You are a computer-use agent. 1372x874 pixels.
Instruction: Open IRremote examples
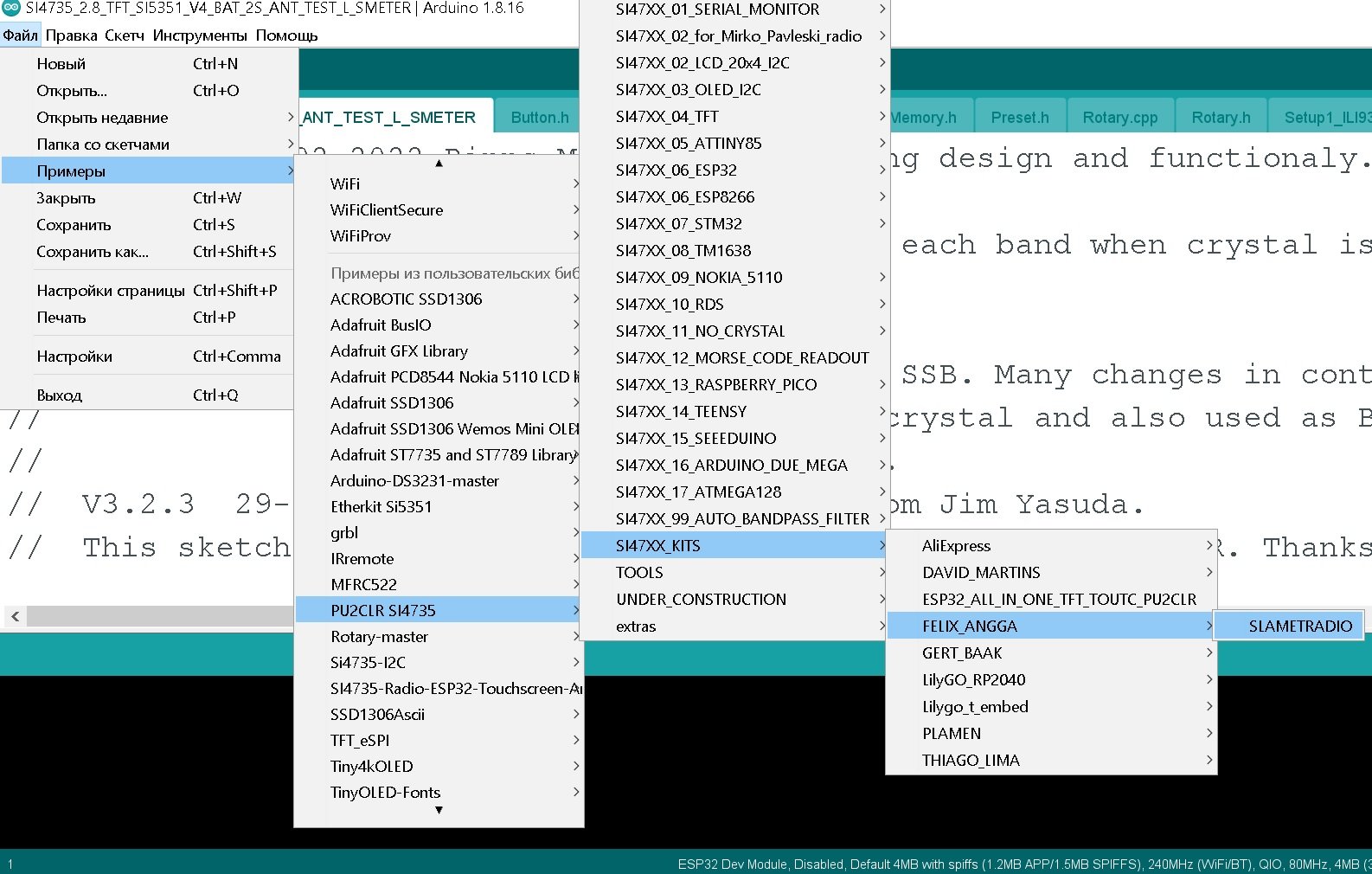(x=439, y=558)
